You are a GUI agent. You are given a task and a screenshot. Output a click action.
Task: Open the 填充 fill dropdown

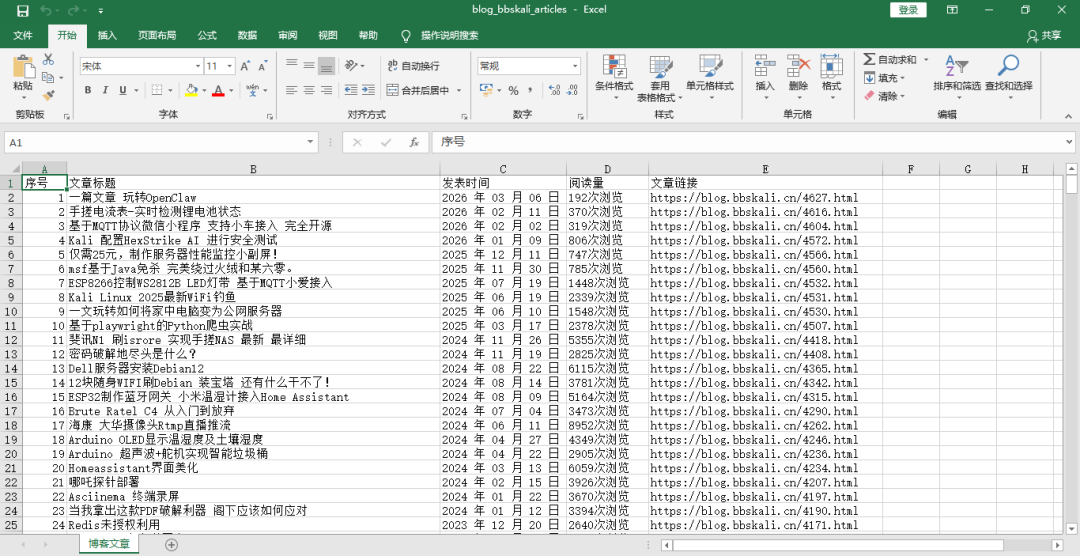pos(884,79)
